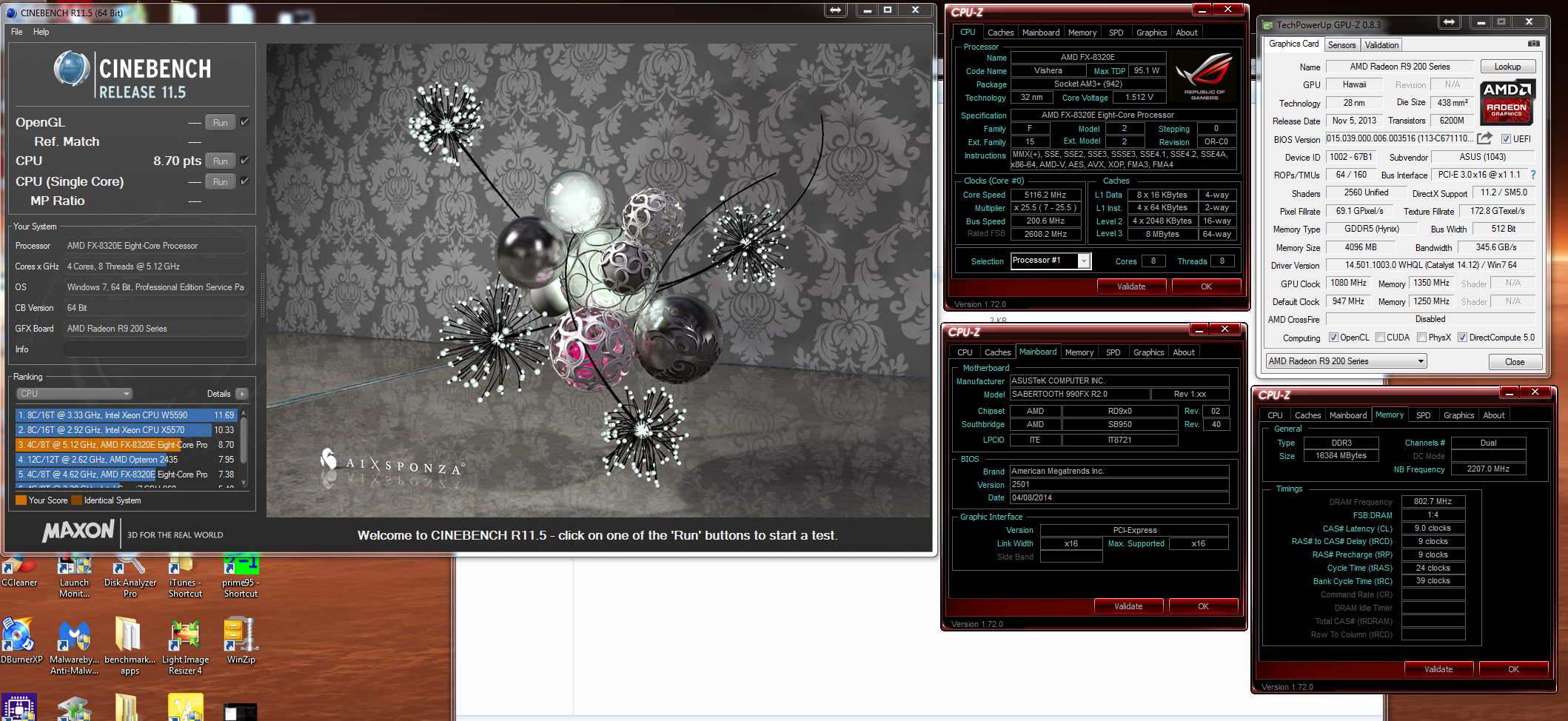Select the benchmark apps folder icon
This screenshot has width=1568, height=721.
coord(130,647)
